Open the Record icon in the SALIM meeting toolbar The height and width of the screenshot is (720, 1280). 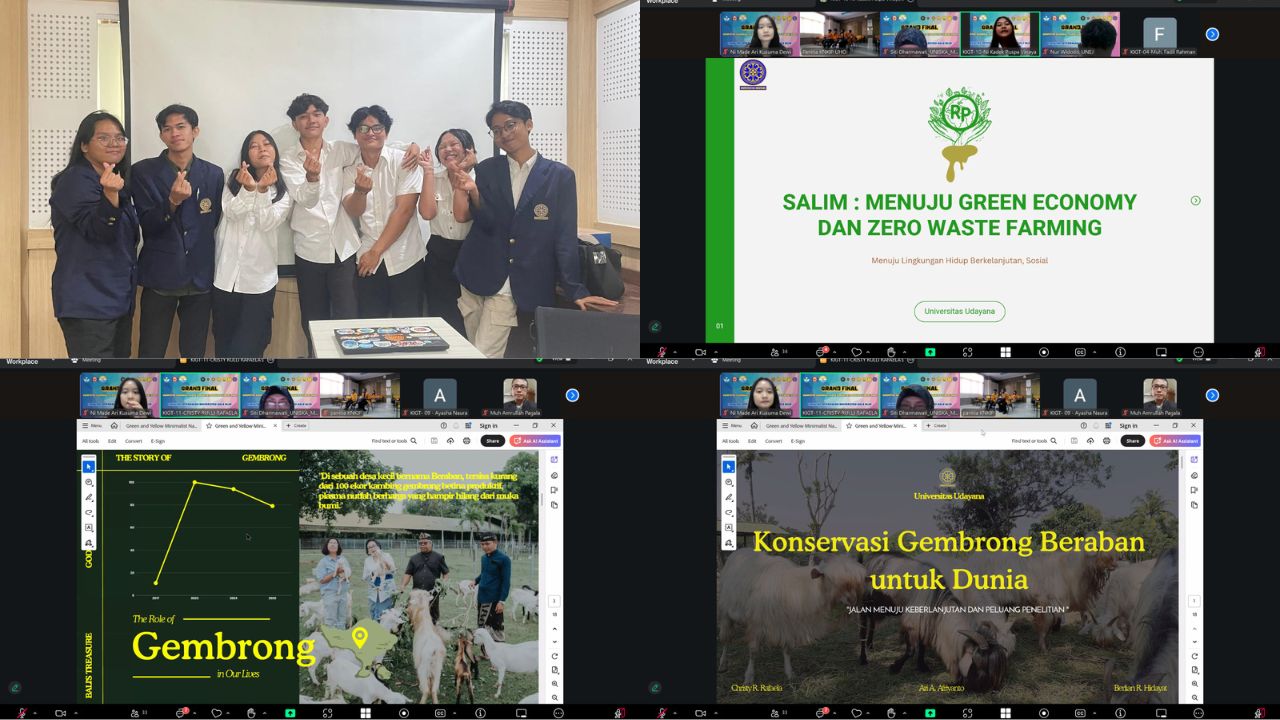[x=1044, y=352]
